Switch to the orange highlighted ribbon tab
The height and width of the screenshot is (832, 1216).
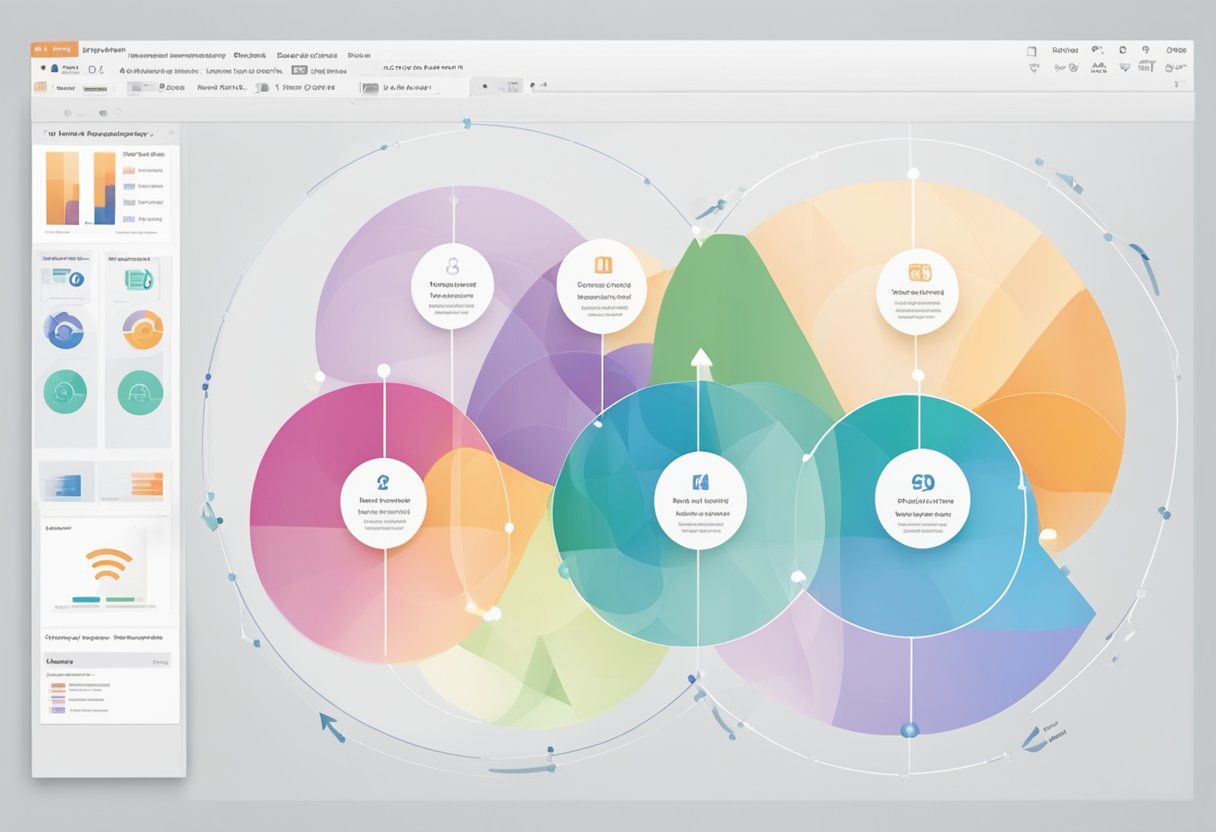pos(55,48)
